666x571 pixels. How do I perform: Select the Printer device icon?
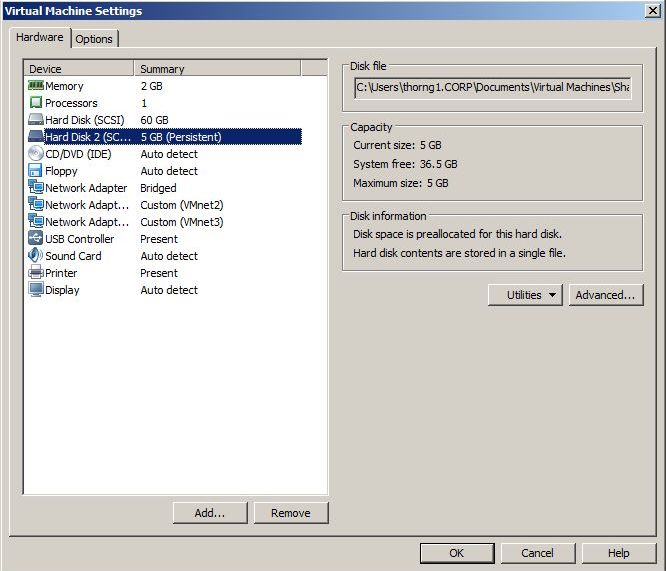tap(36, 273)
